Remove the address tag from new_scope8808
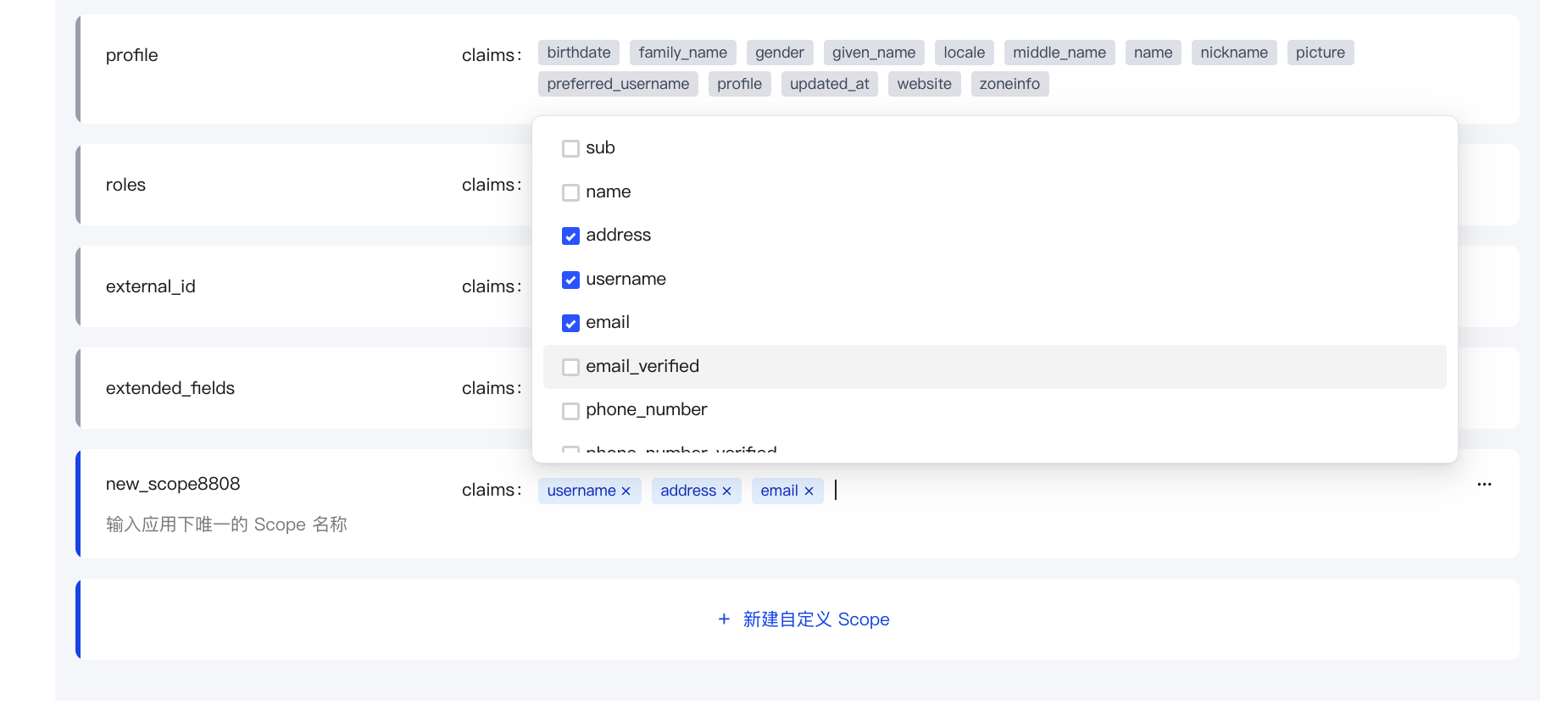 click(726, 491)
